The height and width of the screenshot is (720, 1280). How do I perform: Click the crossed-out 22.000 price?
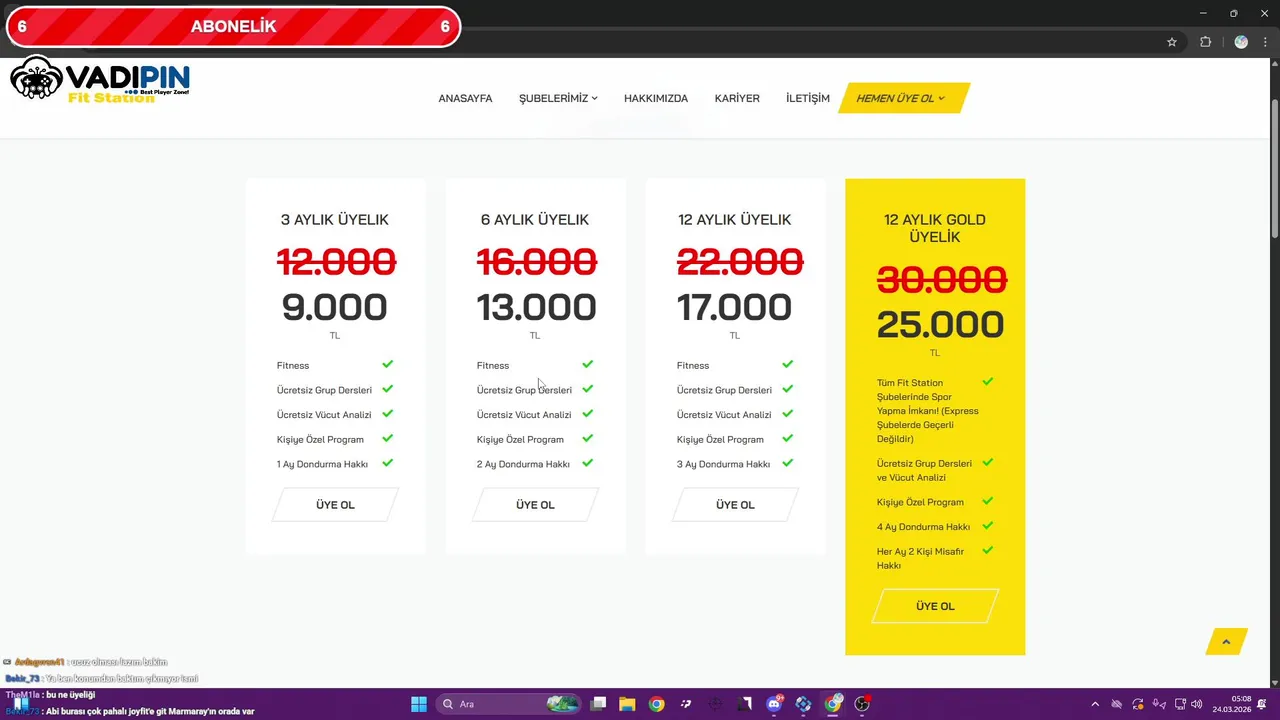tap(740, 262)
